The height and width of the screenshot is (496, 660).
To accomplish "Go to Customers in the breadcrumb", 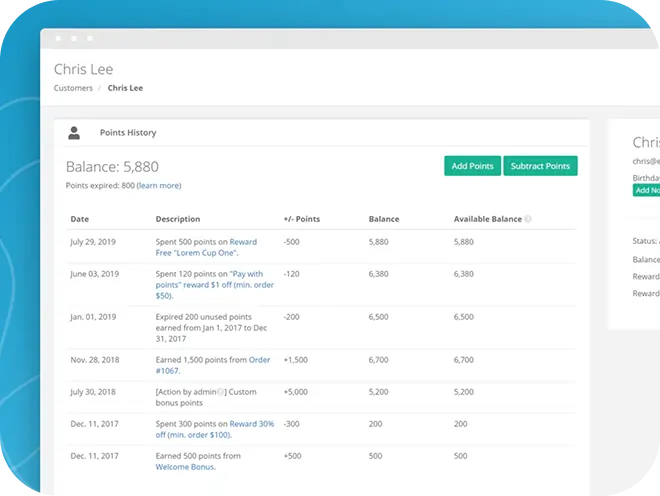I will [73, 88].
